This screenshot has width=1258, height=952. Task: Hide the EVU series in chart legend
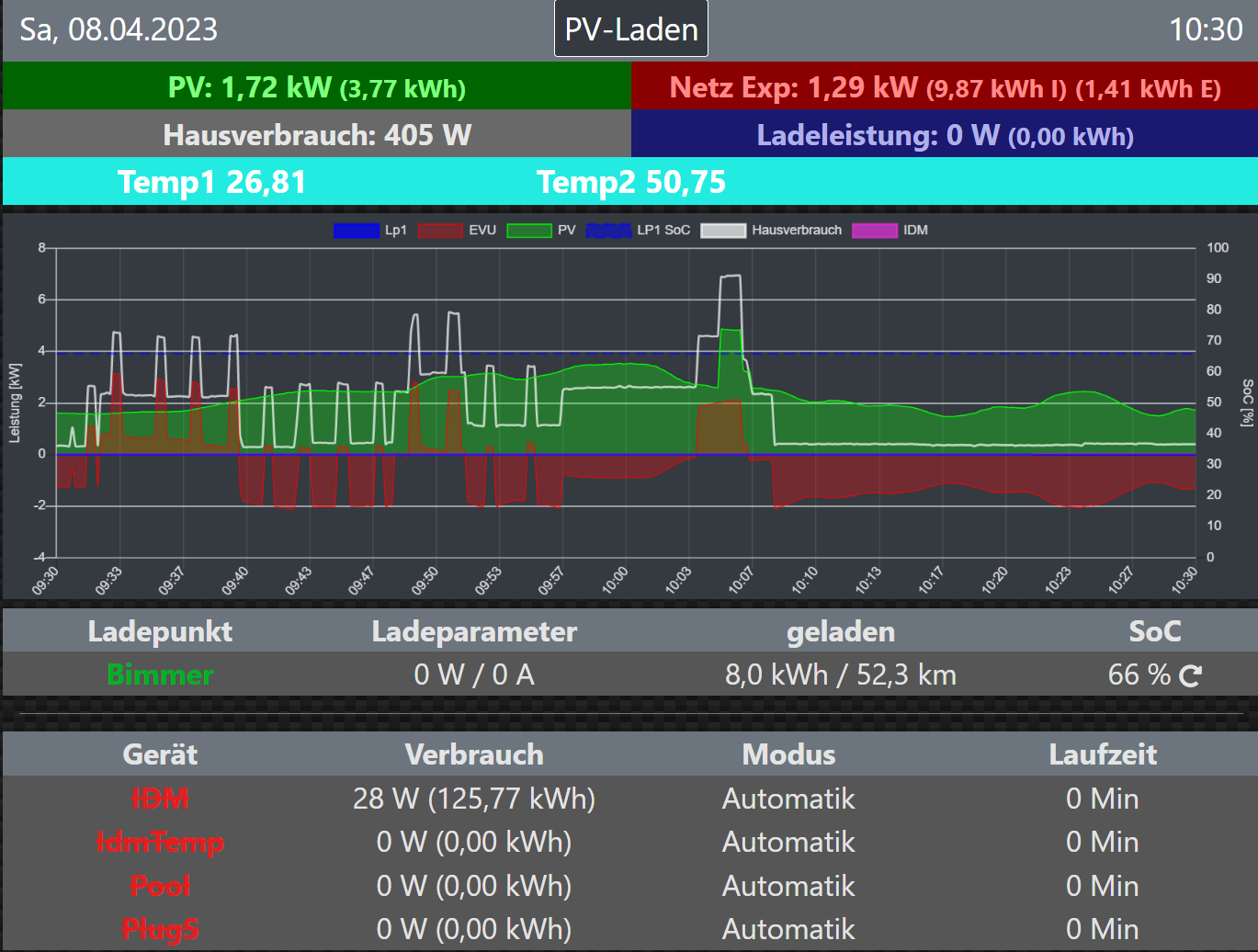click(440, 231)
